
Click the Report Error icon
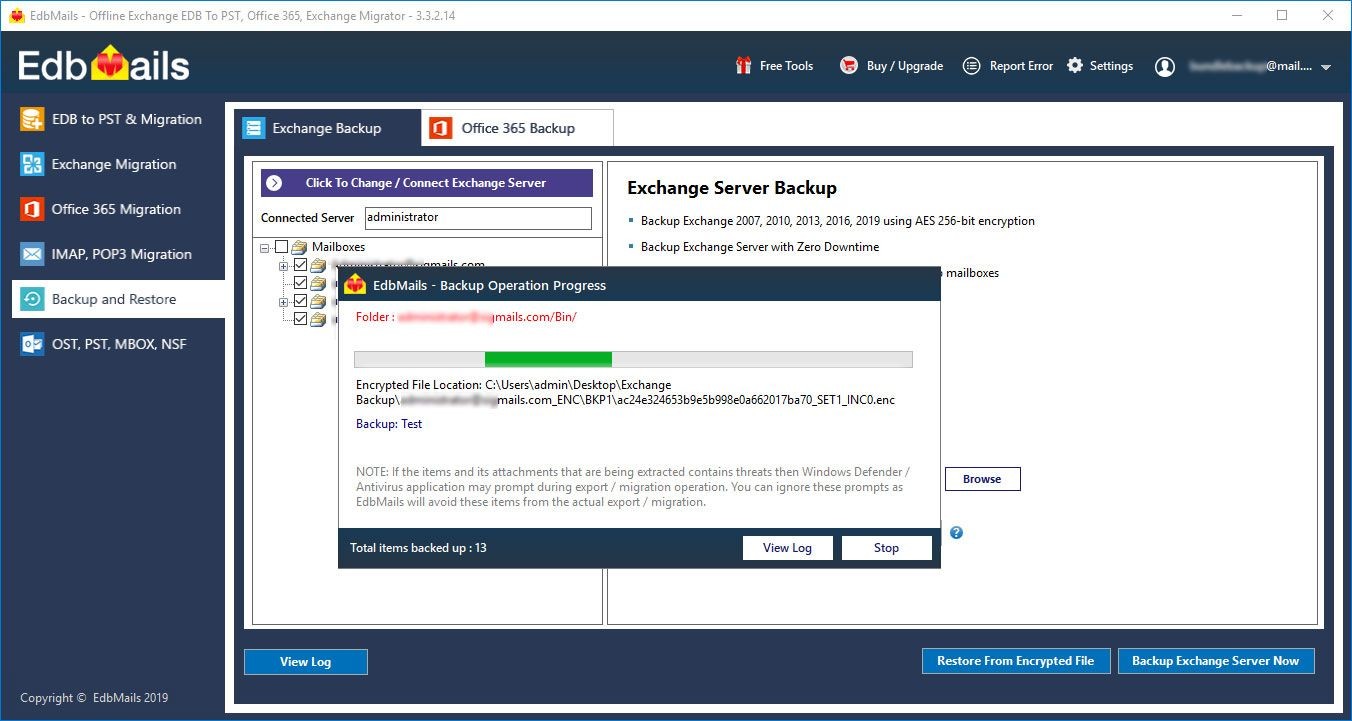point(971,66)
